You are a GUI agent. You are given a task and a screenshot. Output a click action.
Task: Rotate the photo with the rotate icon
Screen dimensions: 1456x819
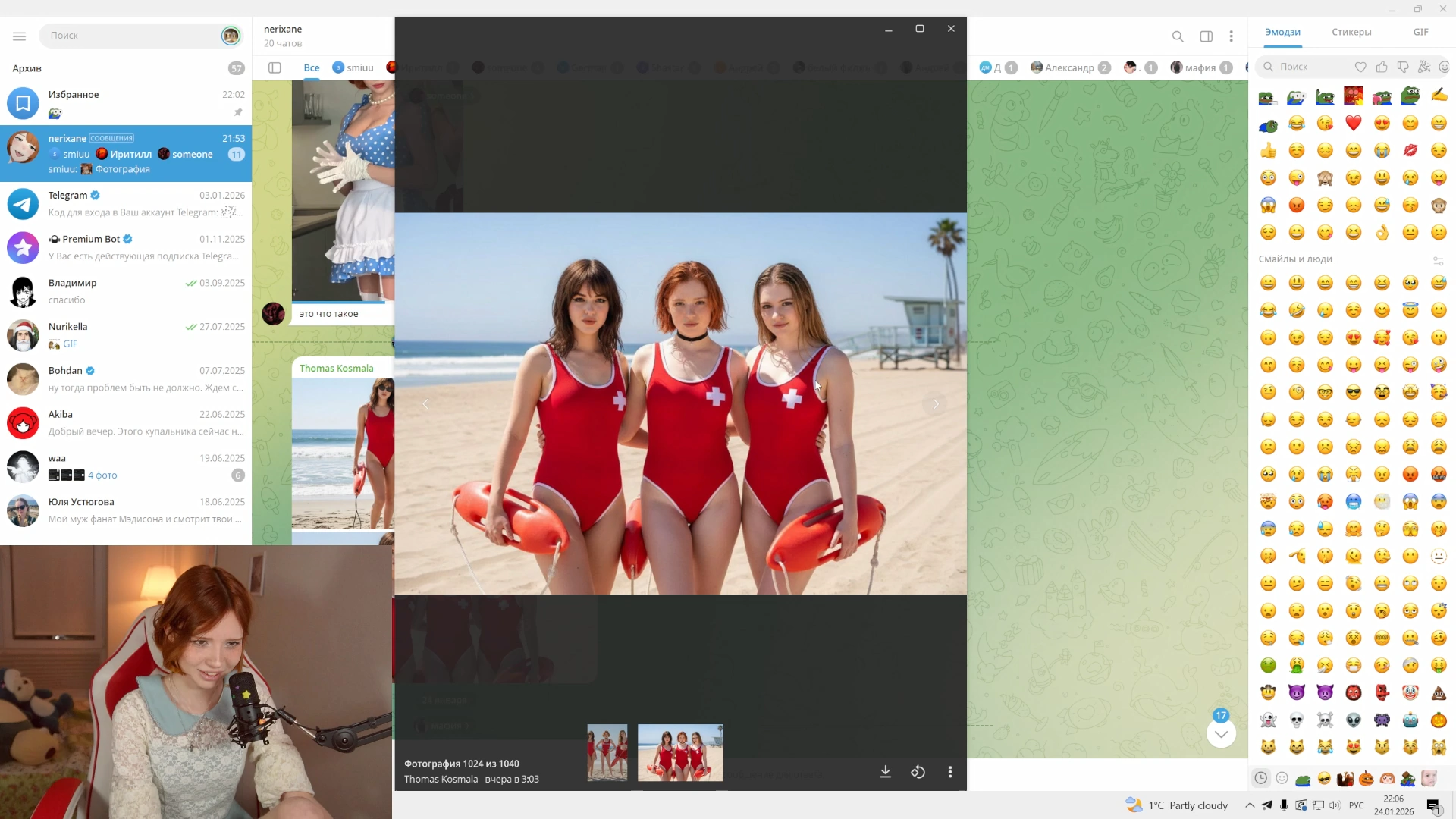pyautogui.click(x=918, y=772)
